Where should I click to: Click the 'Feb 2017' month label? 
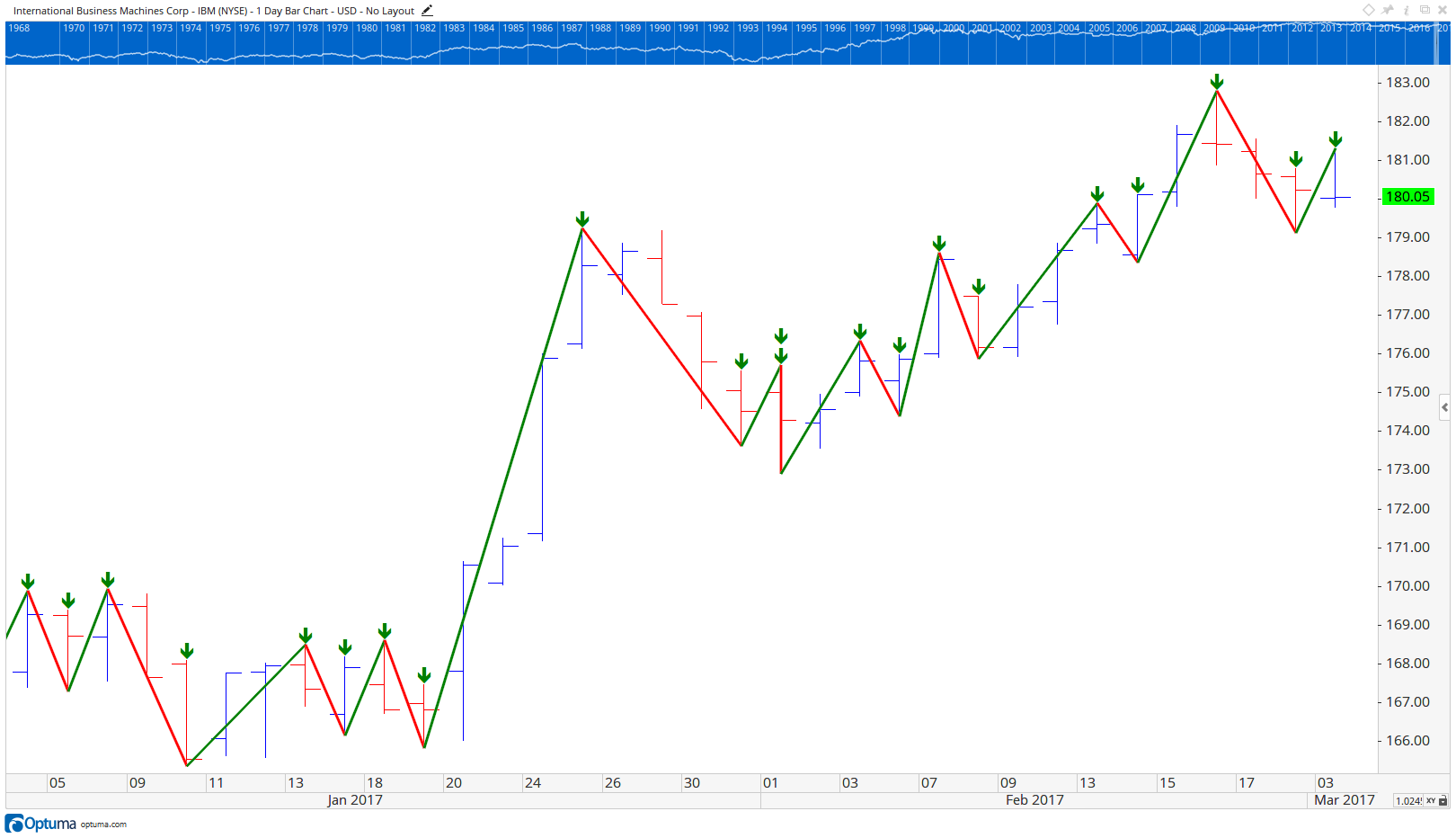pos(1034,800)
